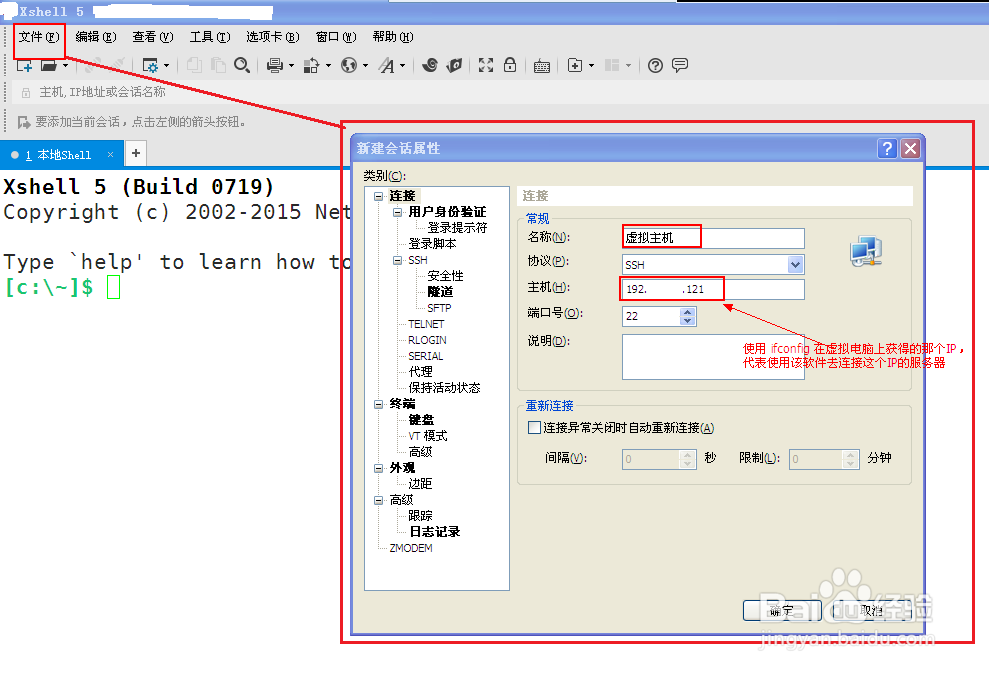Viewport: 989px width, 674px height.
Task: Open the 选项卡(B) menu
Action: point(272,37)
